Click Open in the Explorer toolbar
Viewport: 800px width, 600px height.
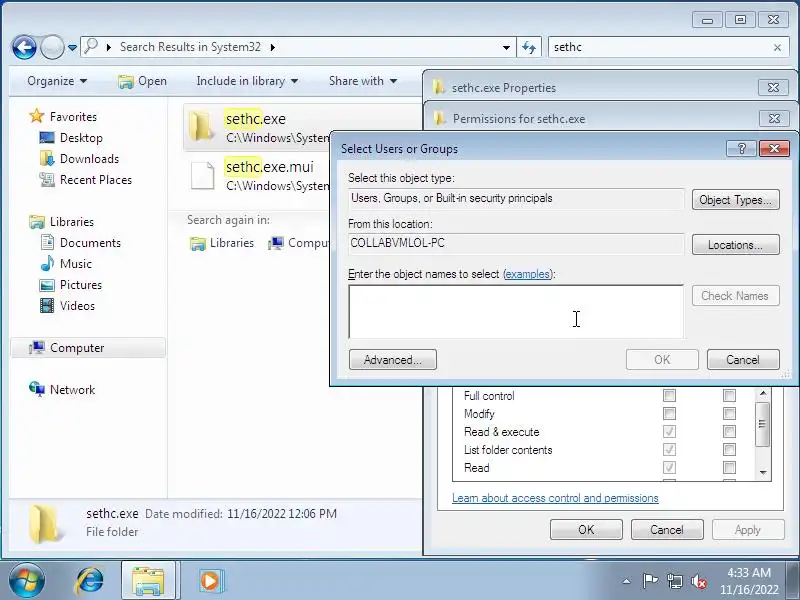[x=142, y=81]
